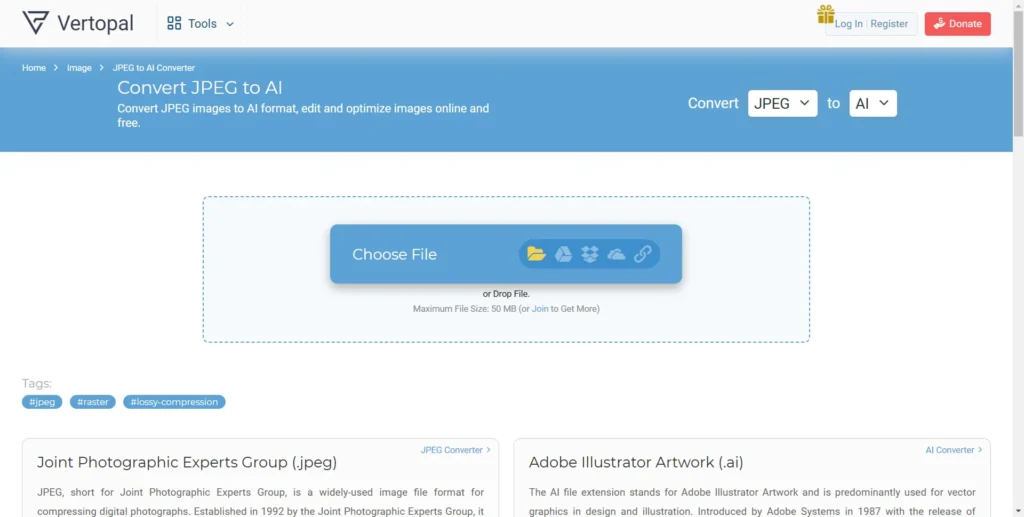Choose file from Dropbox icon
This screenshot has width=1024, height=517.
590,254
